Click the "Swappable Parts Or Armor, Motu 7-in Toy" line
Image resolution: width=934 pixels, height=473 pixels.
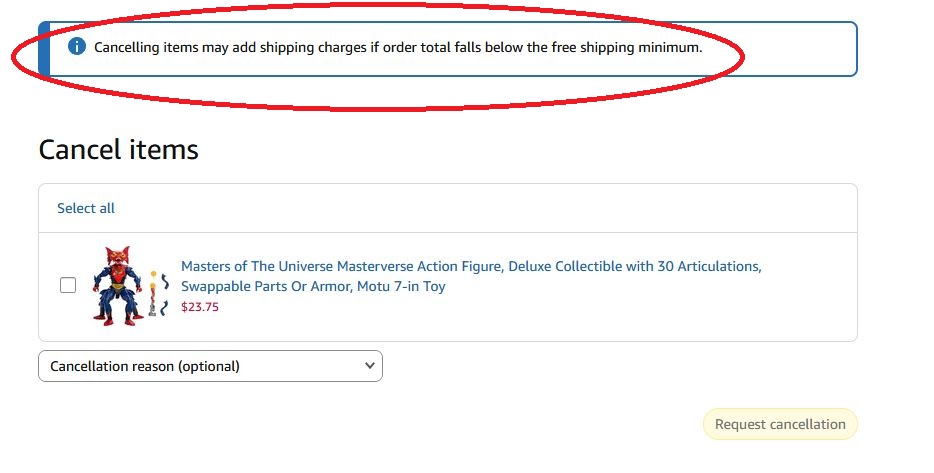(x=313, y=286)
